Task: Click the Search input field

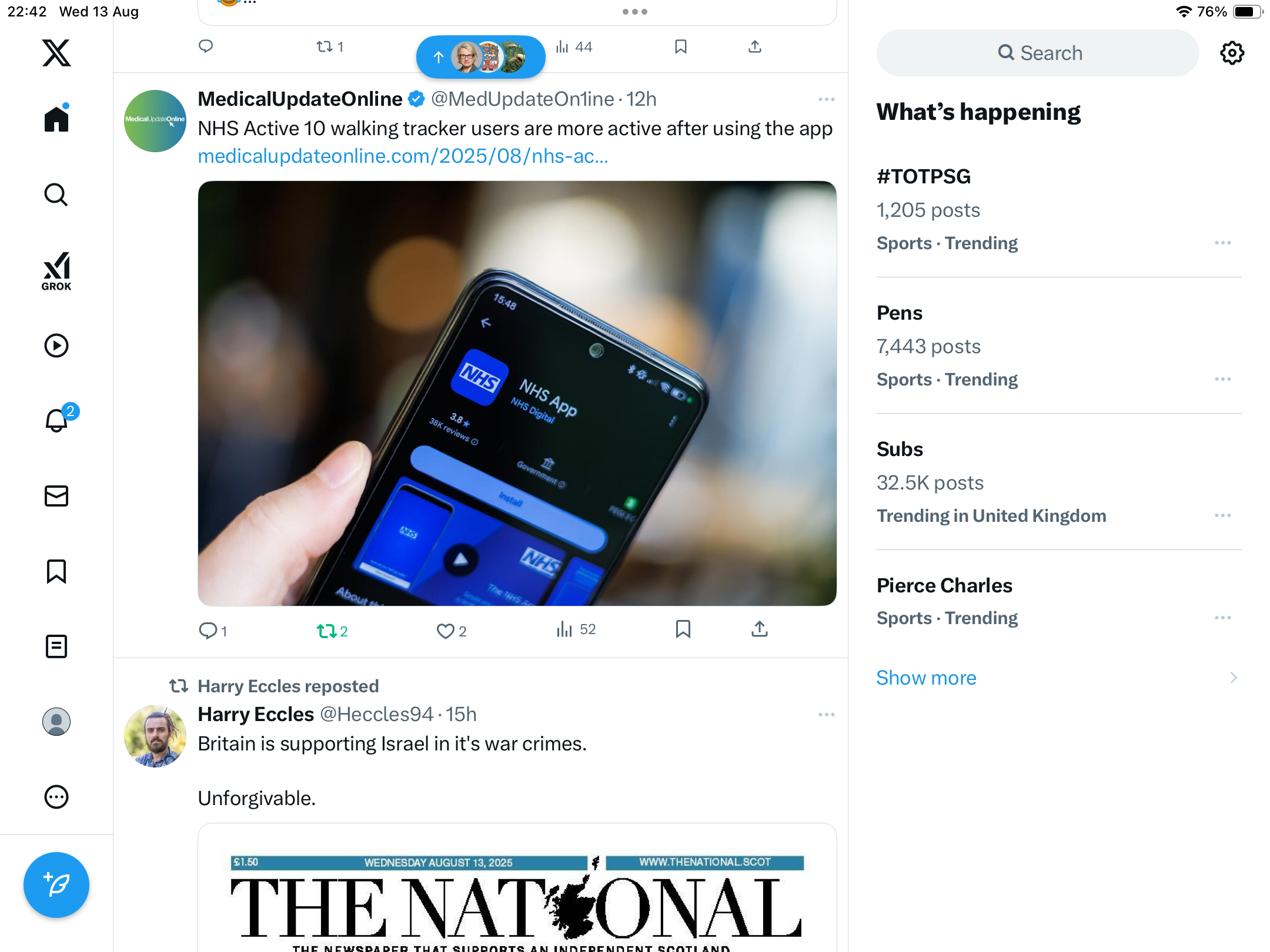Action: [1038, 53]
